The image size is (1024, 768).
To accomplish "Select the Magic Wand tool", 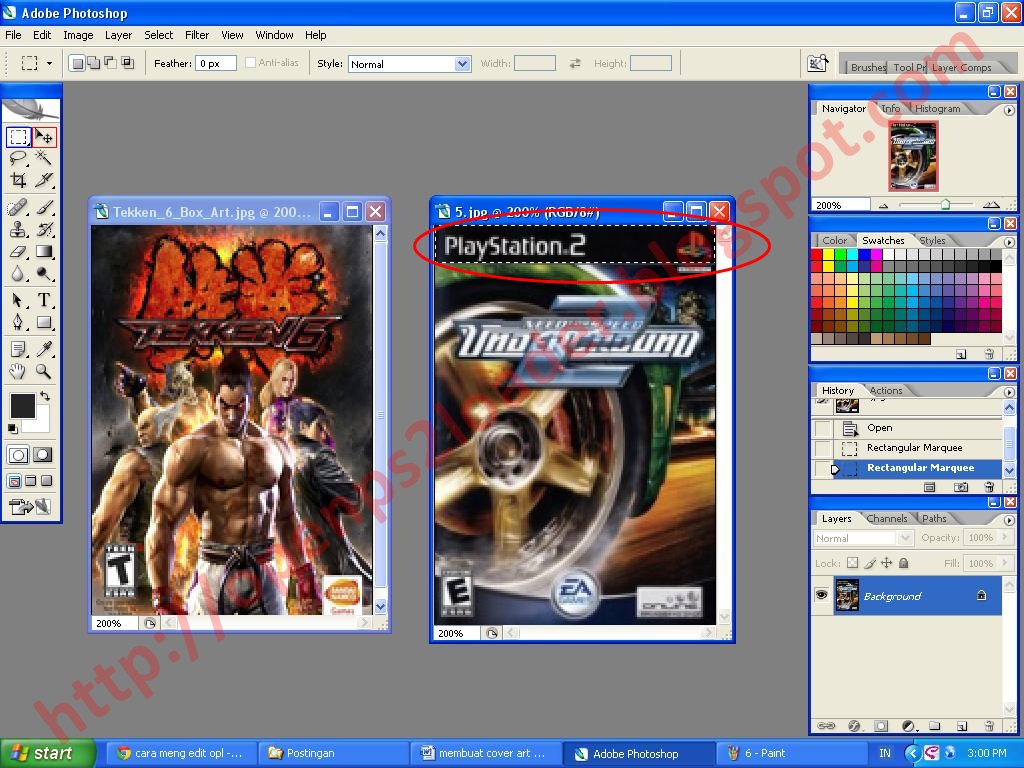I will click(44, 158).
